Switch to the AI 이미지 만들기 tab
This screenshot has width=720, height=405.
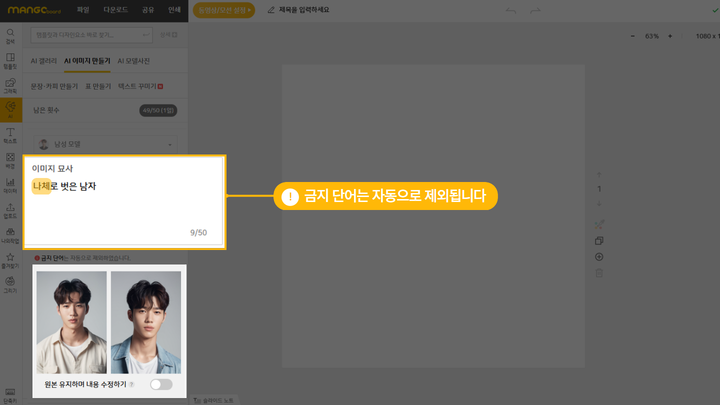tap(87, 61)
